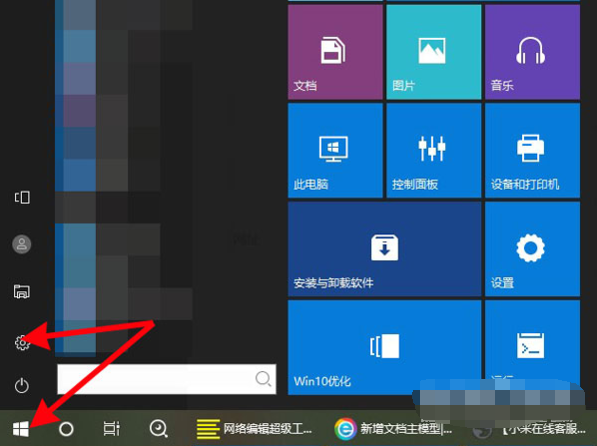Open the user account avatar menu

coord(22,244)
